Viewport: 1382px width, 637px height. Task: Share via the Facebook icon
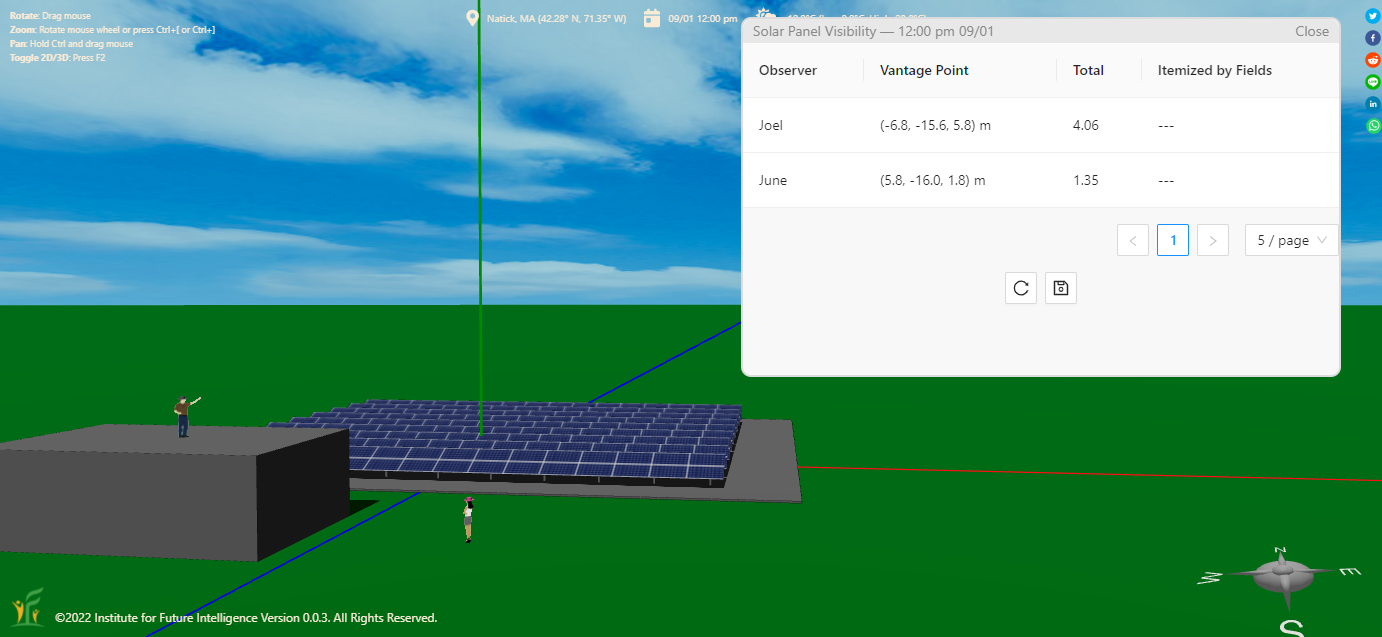tap(1373, 38)
